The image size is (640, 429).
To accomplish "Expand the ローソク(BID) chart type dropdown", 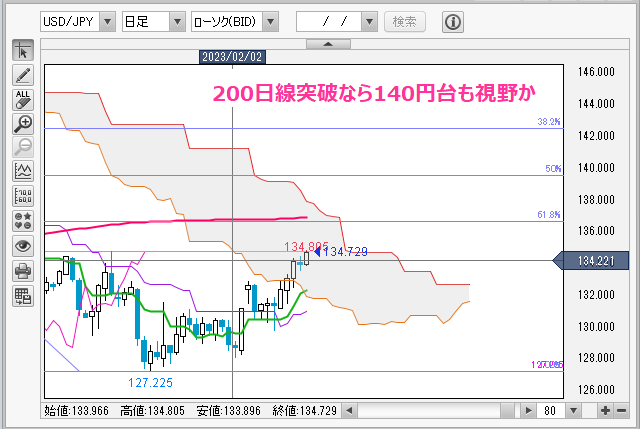I will coord(271,22).
